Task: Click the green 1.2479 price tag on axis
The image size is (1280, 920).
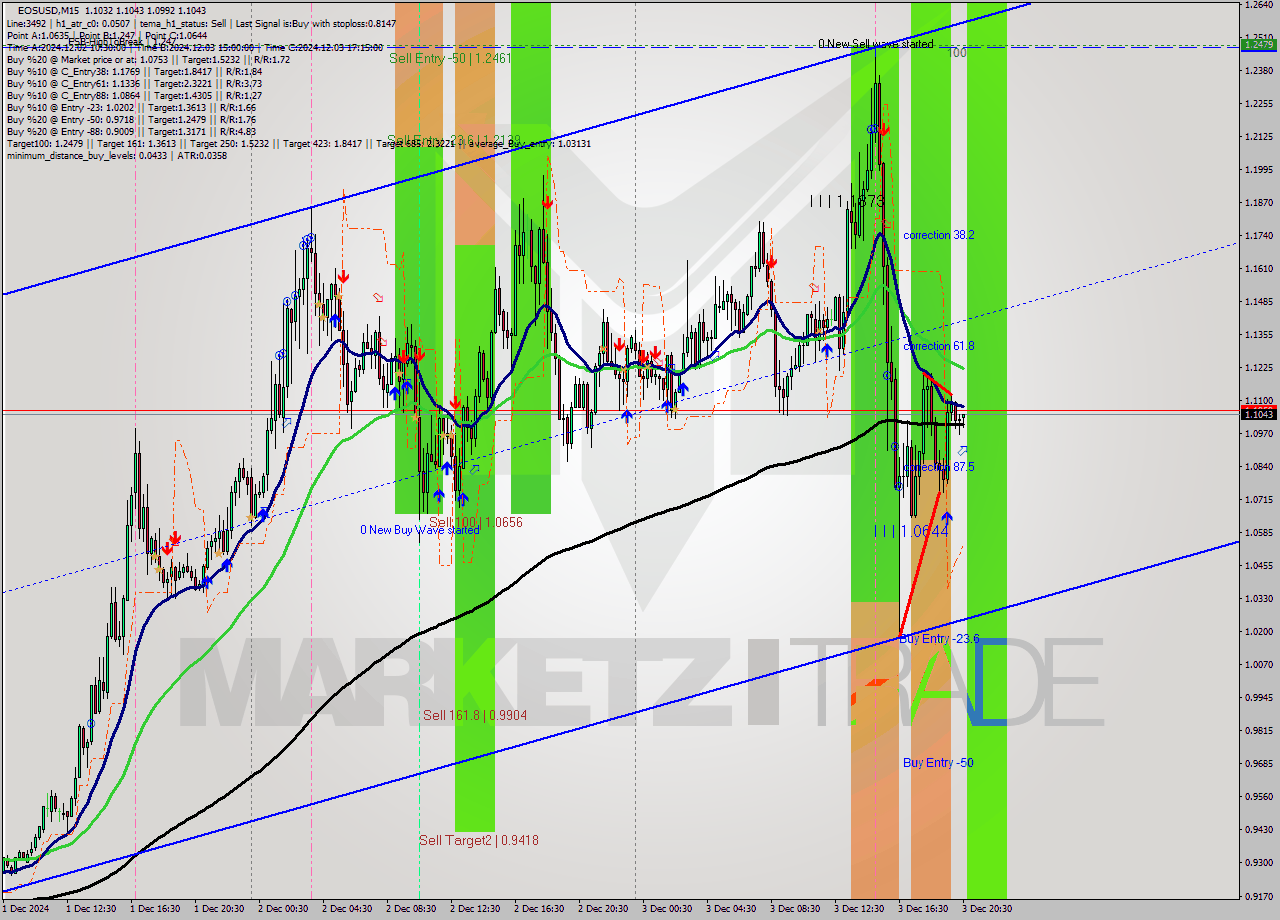Action: 1257,44
